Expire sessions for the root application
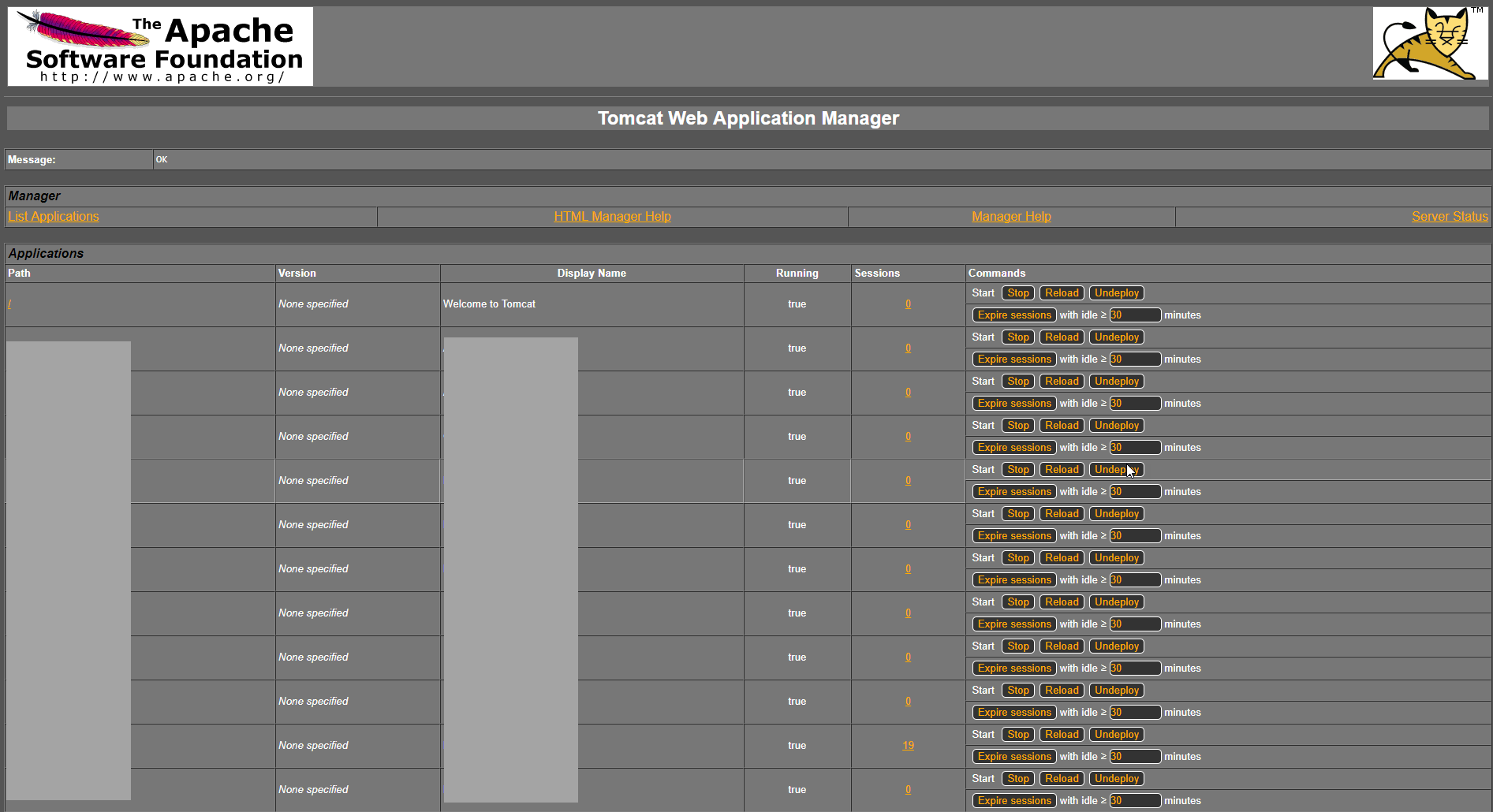 pyautogui.click(x=1014, y=315)
